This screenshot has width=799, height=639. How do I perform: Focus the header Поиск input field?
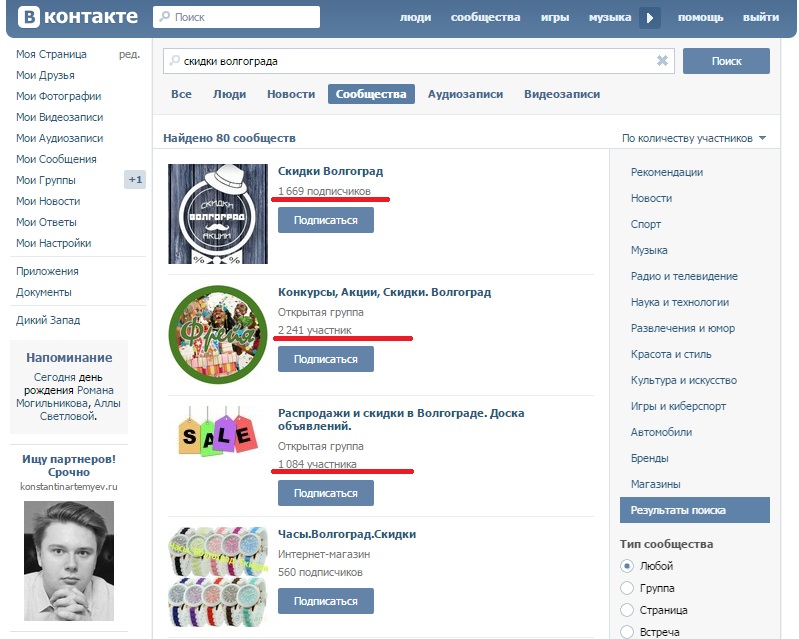[236, 17]
